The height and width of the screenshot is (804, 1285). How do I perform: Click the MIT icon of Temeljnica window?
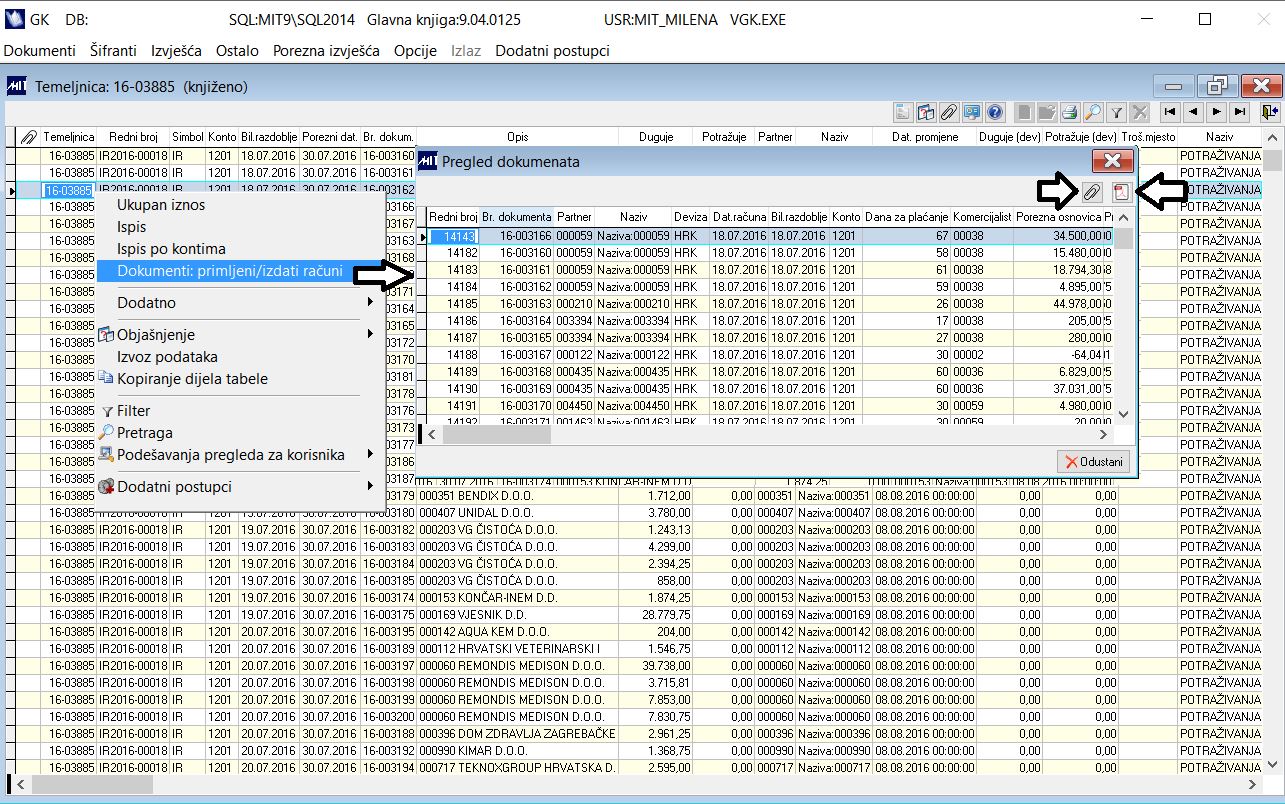point(17,86)
